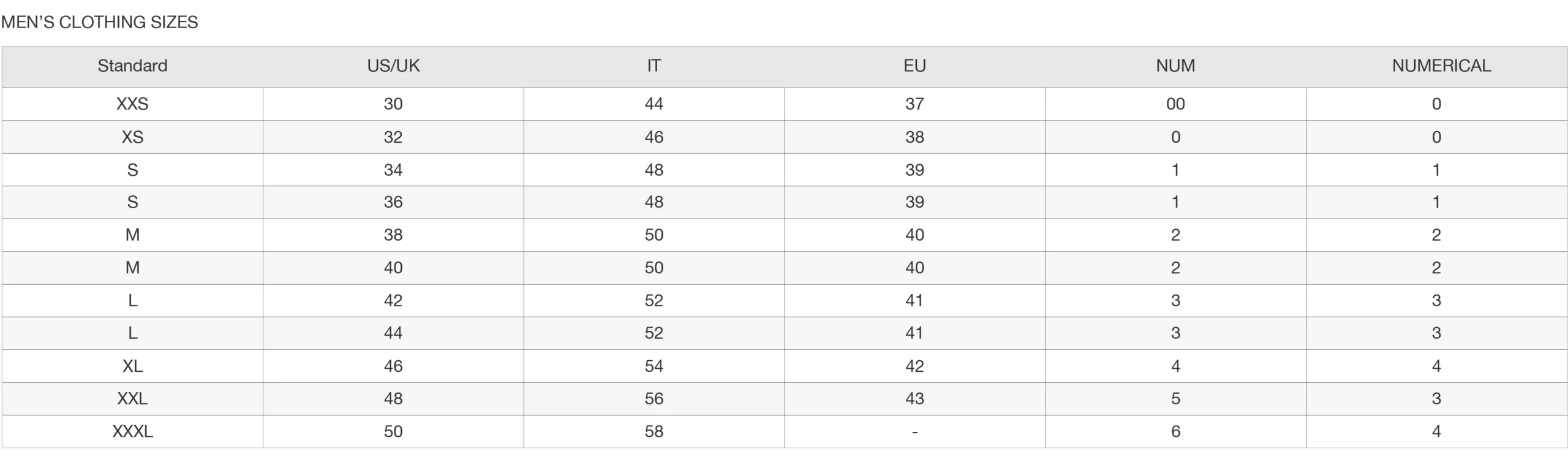The height and width of the screenshot is (452, 1568).
Task: Click the US/UK column header
Action: pos(393,66)
